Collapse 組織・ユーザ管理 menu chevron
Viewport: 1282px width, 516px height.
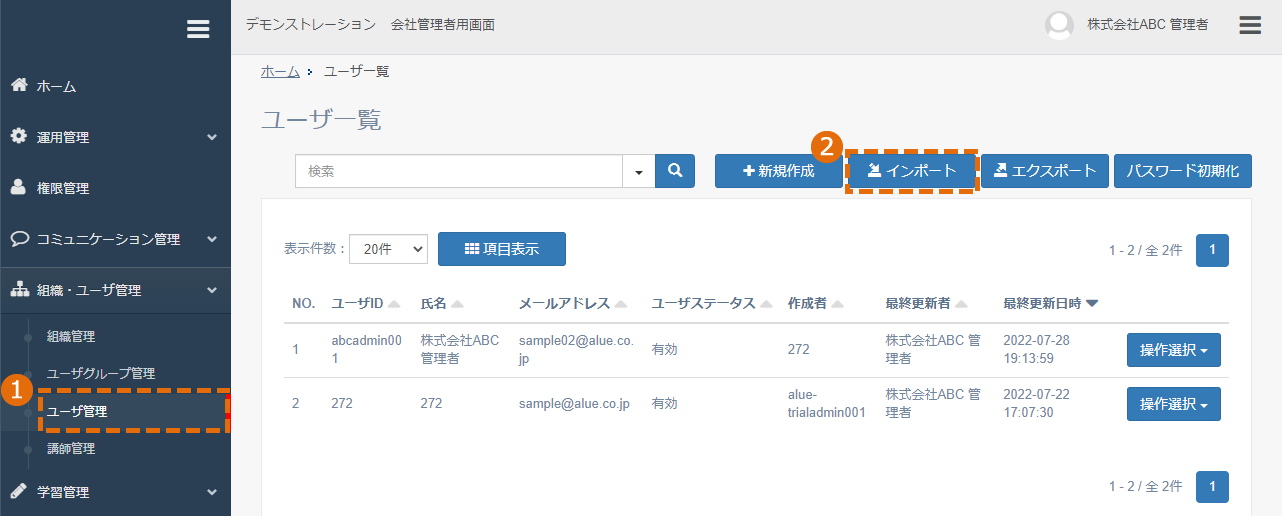(x=212, y=290)
